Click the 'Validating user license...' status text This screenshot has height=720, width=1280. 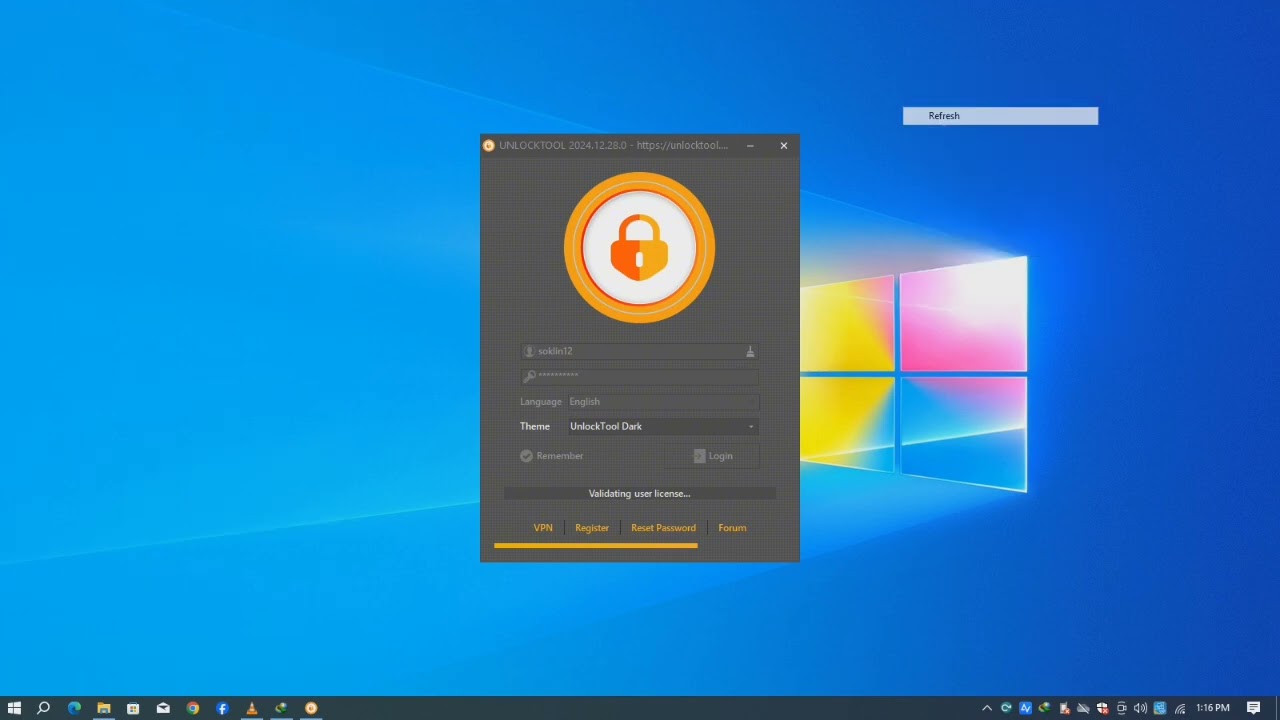[639, 494]
